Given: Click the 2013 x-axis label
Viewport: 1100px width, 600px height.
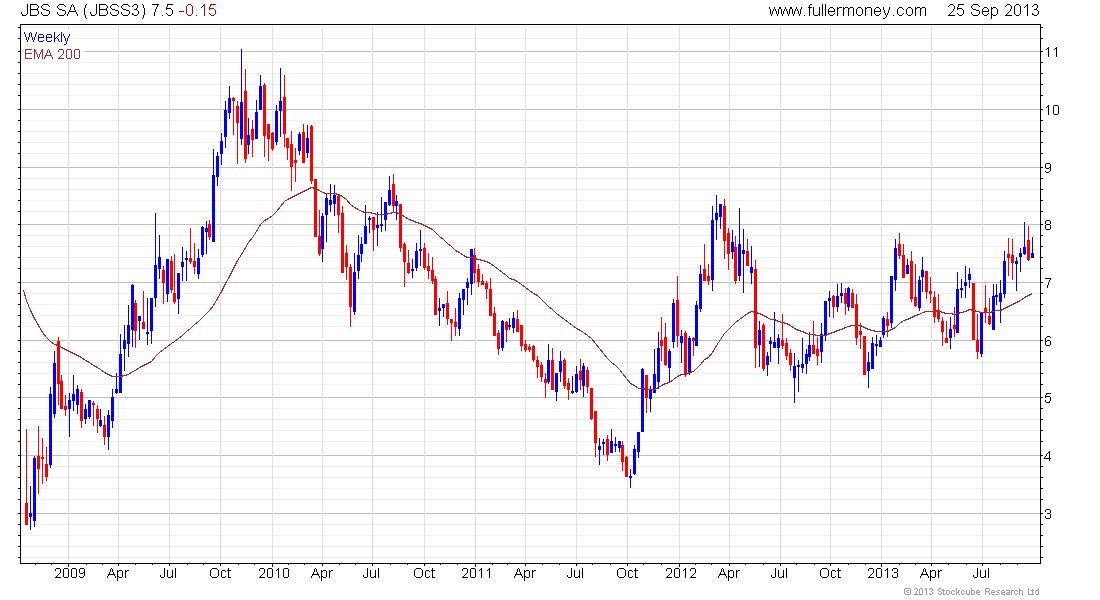Looking at the screenshot, I should (x=883, y=573).
